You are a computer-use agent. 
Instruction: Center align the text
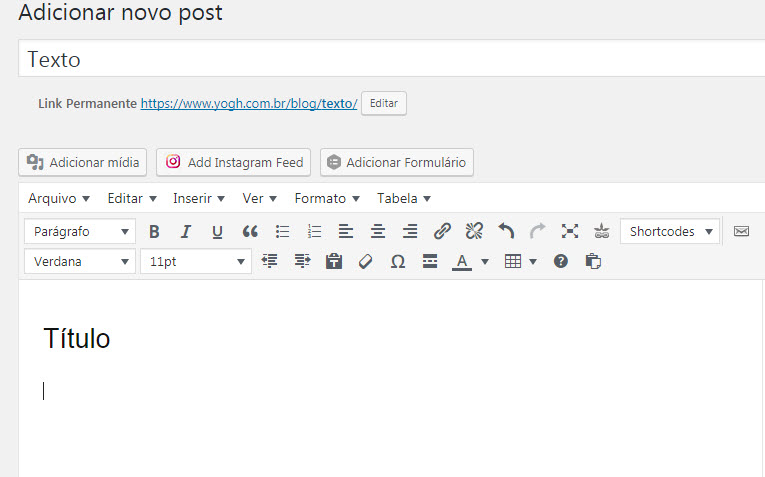(x=378, y=231)
